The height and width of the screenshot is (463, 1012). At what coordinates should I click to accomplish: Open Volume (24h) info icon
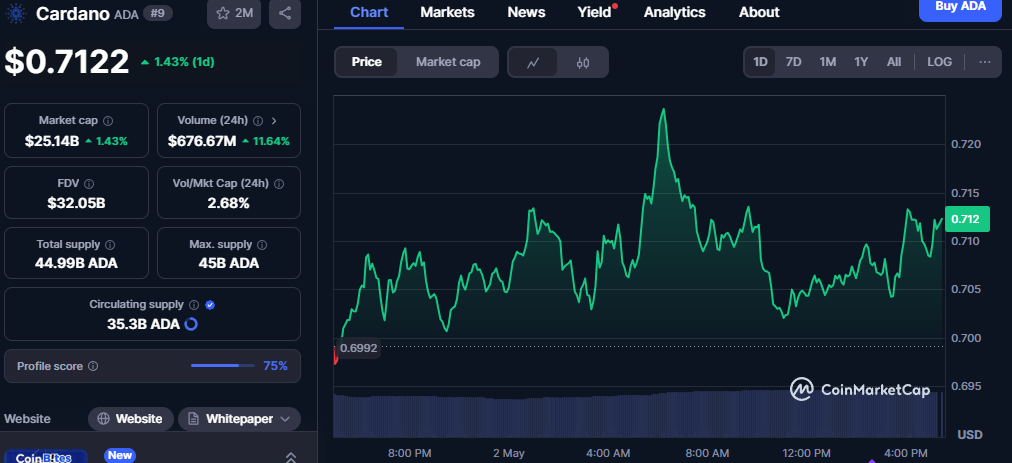[x=258, y=121]
